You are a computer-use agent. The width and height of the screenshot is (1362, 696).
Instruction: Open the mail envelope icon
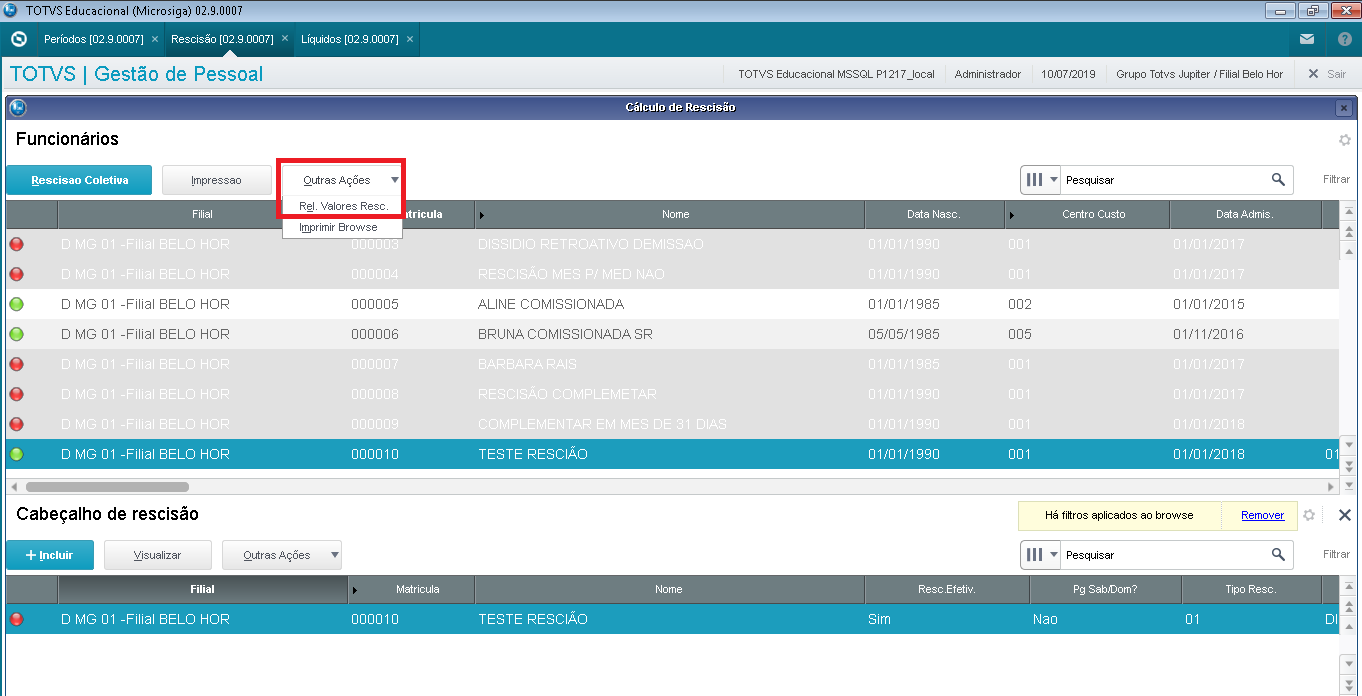[1307, 39]
